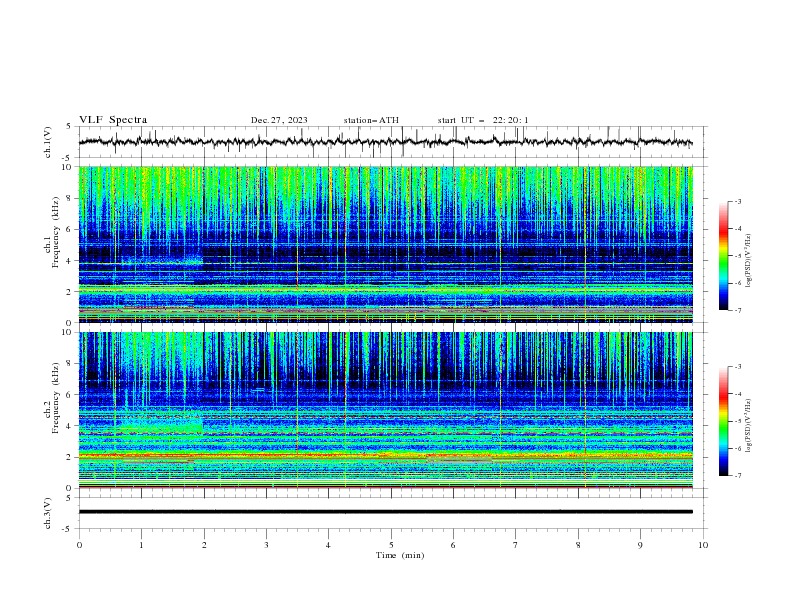792x612 pixels.
Task: Click the ch.1 spectrogram color bar
Action: (724, 256)
